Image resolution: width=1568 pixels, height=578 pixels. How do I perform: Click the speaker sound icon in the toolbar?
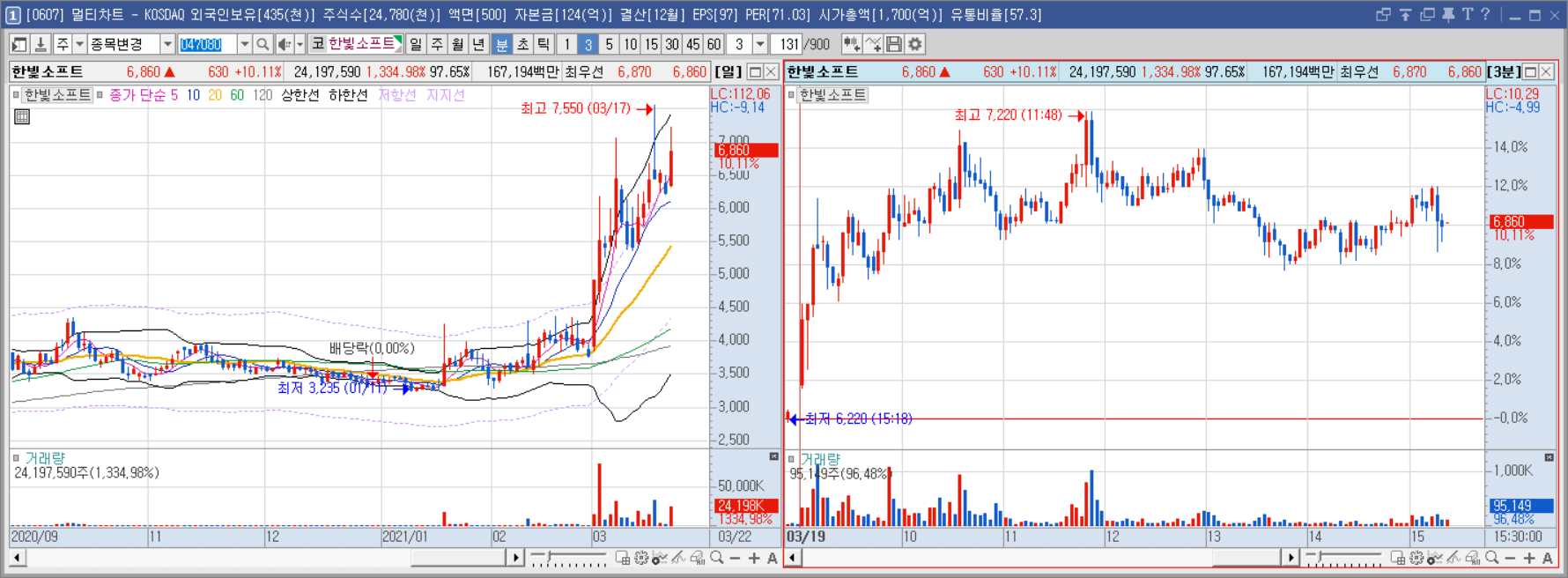coord(284,44)
